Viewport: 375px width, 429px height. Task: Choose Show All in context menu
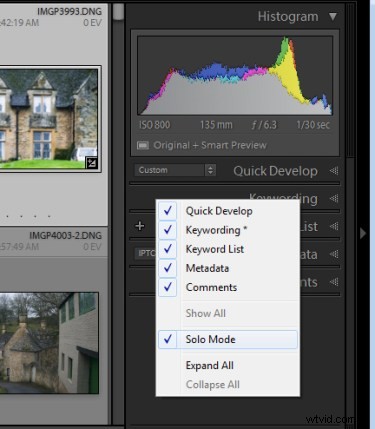(x=228, y=313)
